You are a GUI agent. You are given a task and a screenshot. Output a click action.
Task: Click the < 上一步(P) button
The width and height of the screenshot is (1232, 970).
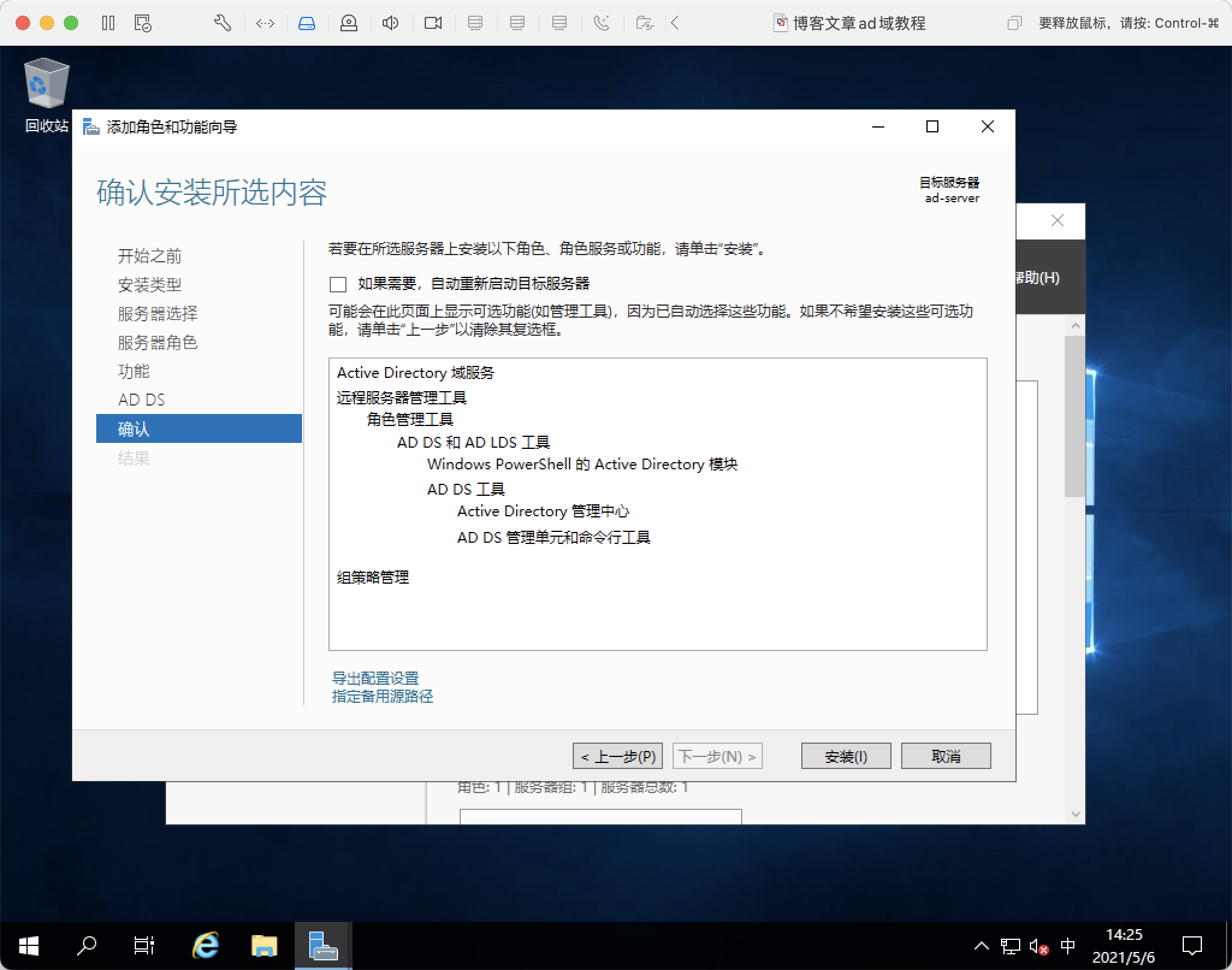pyautogui.click(x=618, y=756)
